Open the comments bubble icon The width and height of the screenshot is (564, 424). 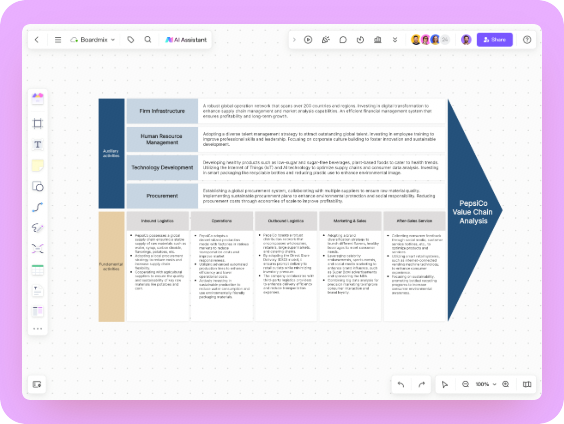pos(343,40)
